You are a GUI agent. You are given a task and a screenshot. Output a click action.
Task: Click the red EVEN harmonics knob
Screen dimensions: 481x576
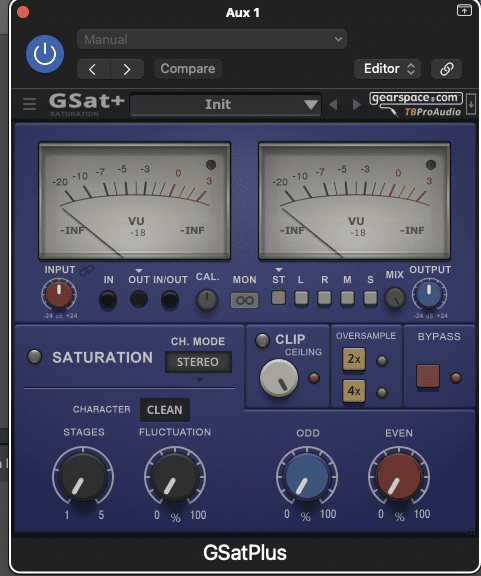[399, 477]
